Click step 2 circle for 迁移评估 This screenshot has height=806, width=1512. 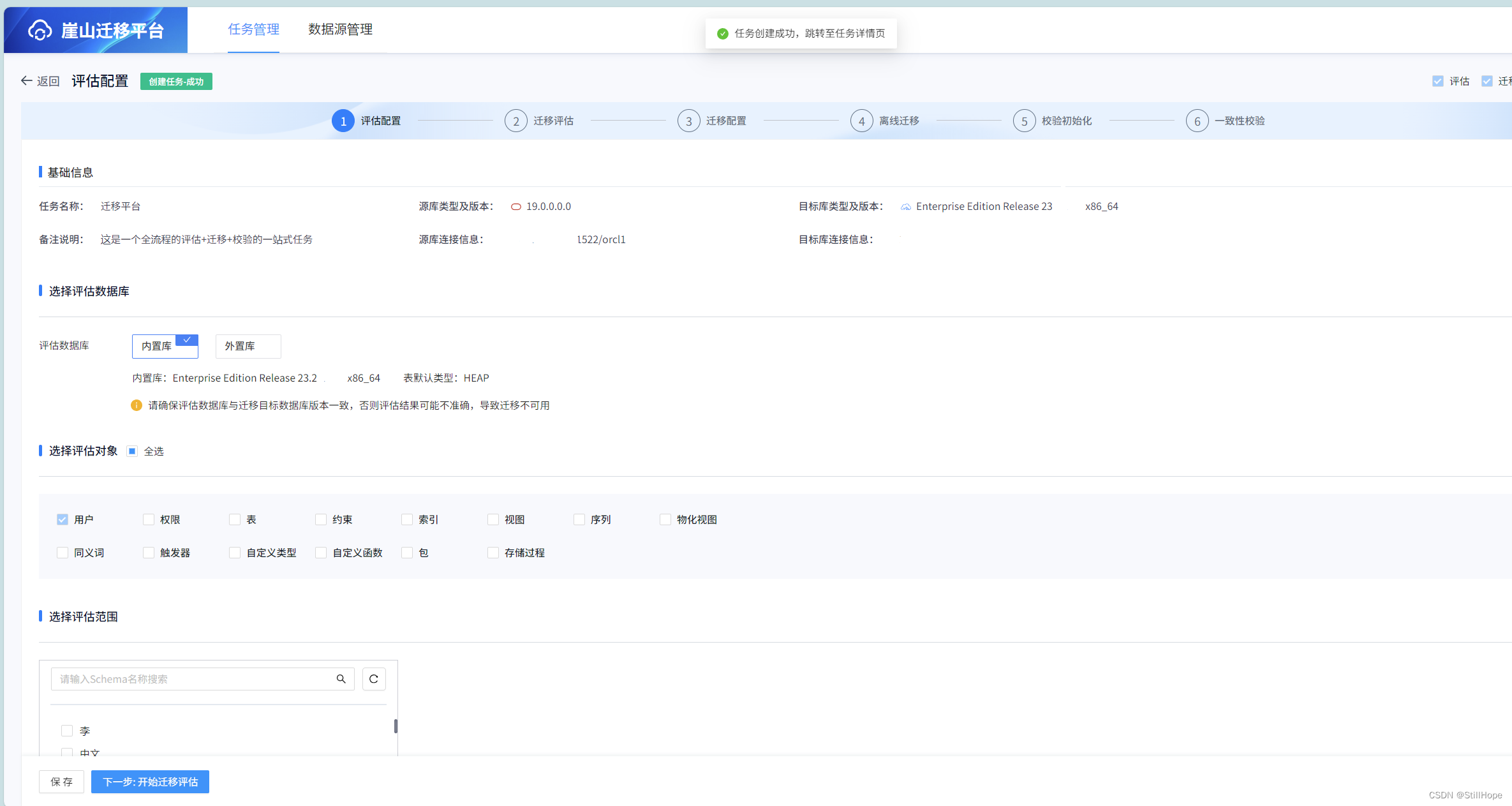pyautogui.click(x=515, y=121)
